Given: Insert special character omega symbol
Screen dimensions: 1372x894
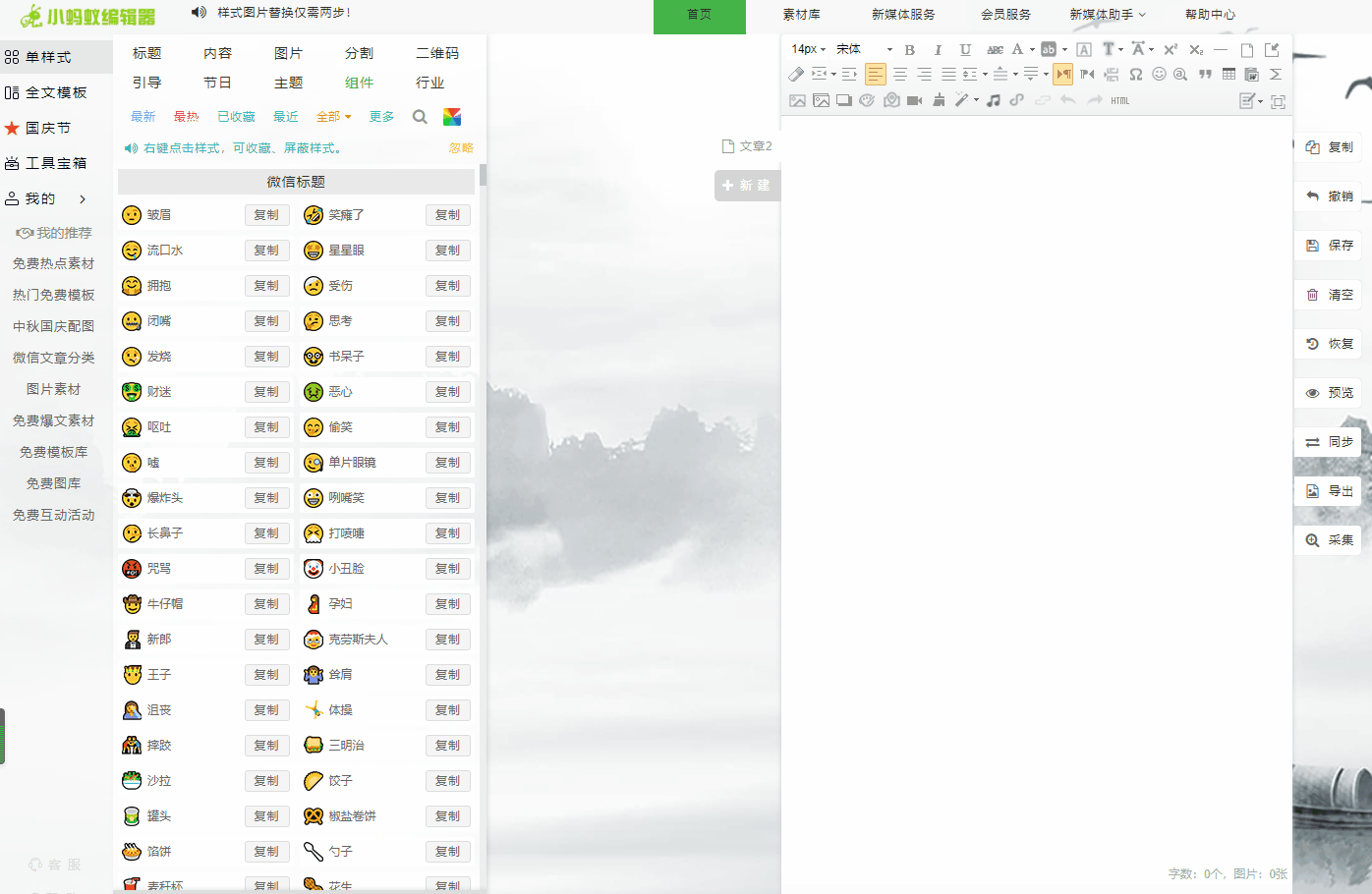Looking at the screenshot, I should point(1136,74).
